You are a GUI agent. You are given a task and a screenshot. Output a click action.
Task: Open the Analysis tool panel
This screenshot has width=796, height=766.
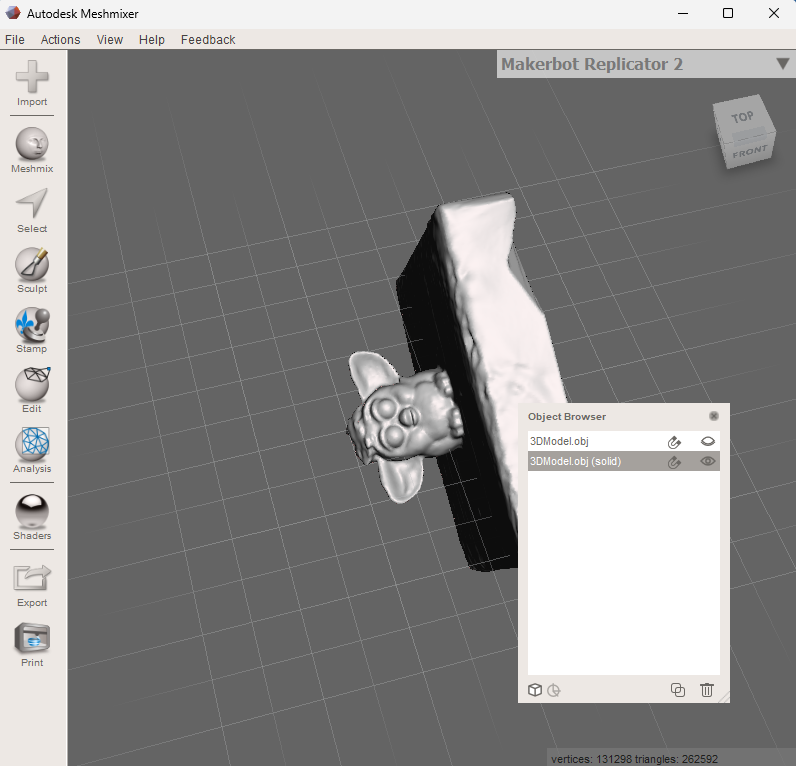[32, 450]
